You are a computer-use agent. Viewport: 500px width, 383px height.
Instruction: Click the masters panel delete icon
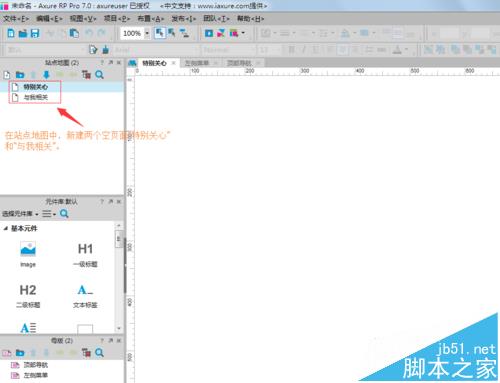point(86,353)
